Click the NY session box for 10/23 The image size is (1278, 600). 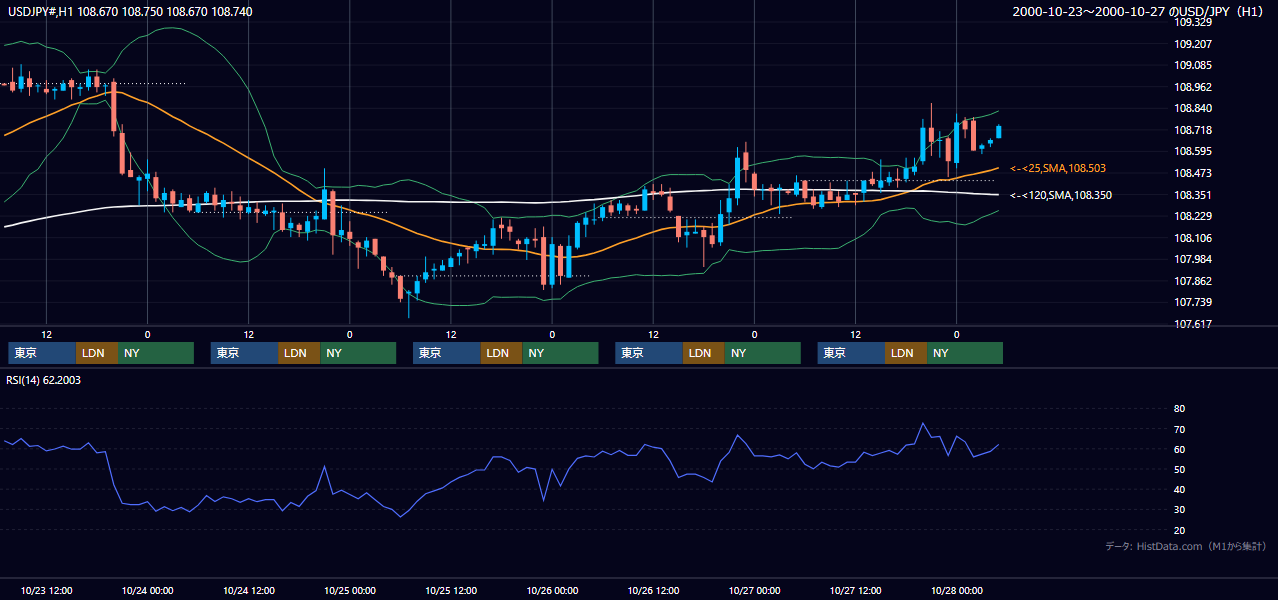point(156,353)
